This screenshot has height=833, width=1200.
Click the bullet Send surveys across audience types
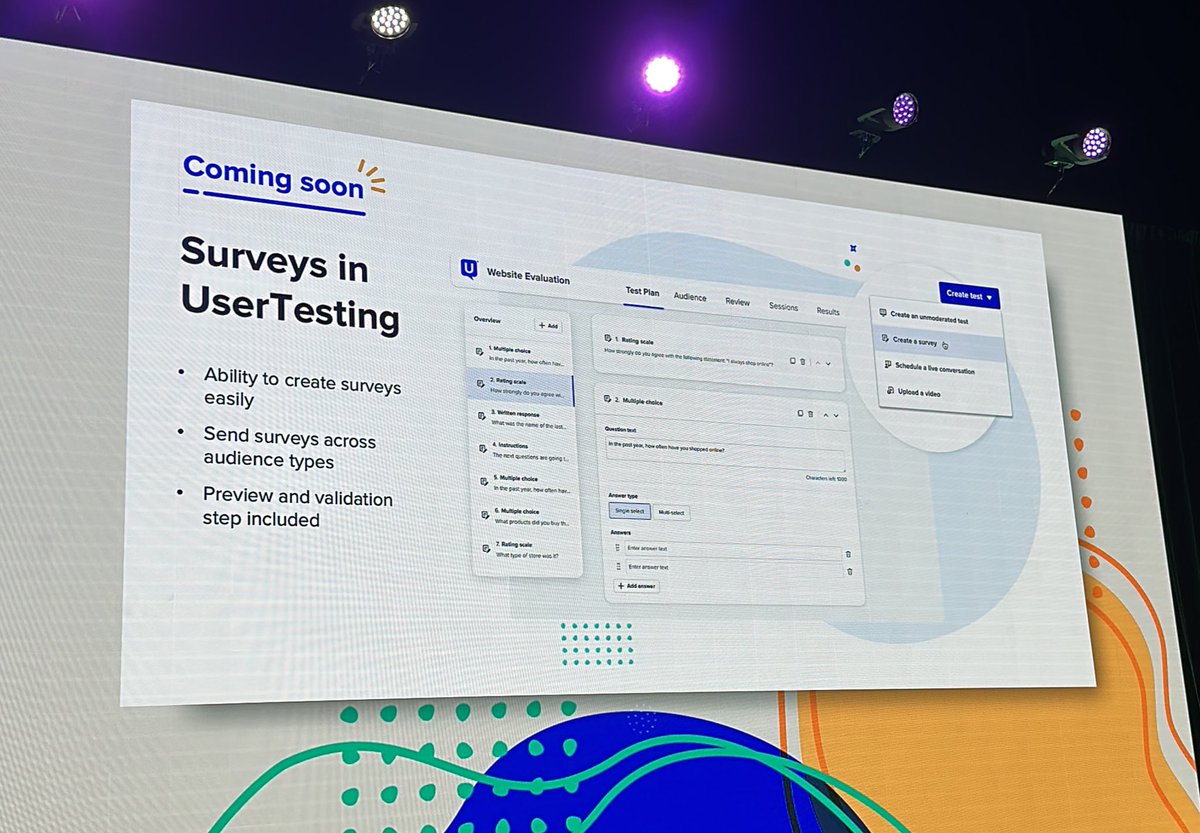click(x=290, y=447)
